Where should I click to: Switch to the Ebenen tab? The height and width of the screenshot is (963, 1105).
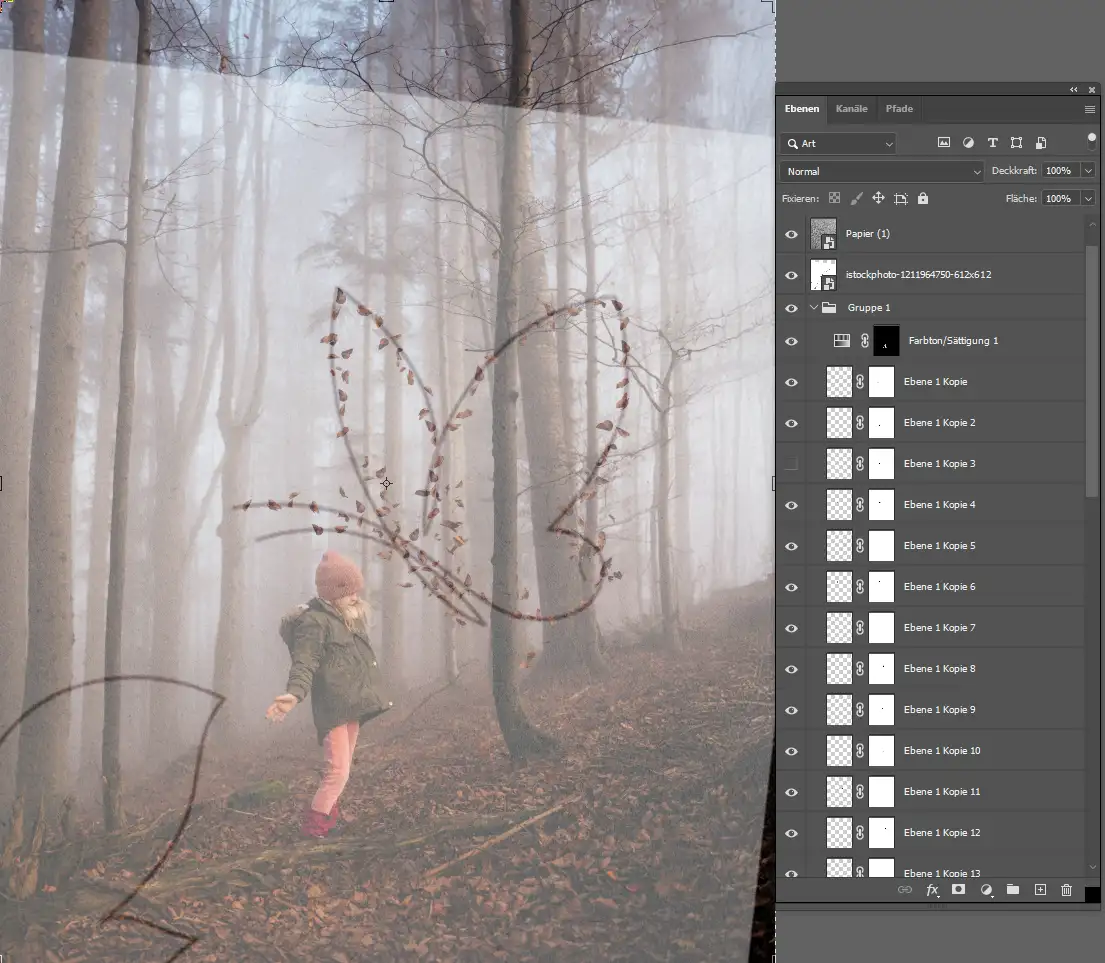(x=802, y=108)
